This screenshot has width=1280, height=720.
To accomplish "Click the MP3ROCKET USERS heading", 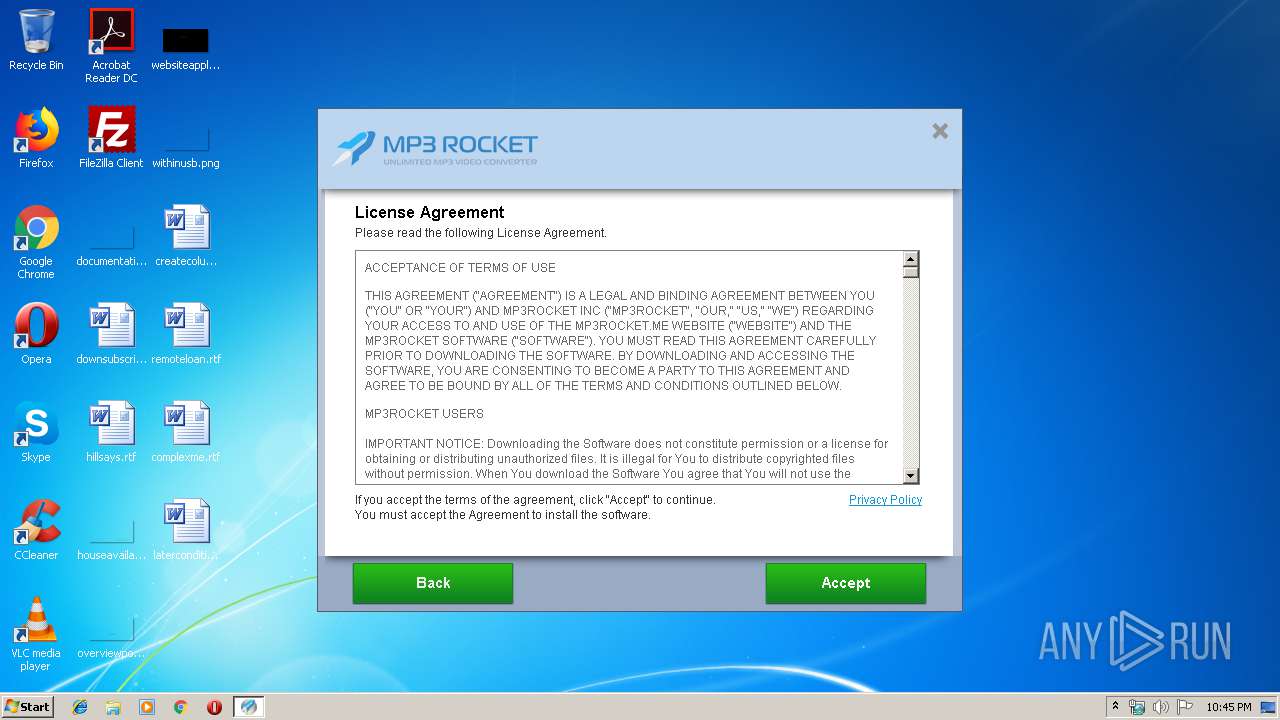I will (x=424, y=414).
